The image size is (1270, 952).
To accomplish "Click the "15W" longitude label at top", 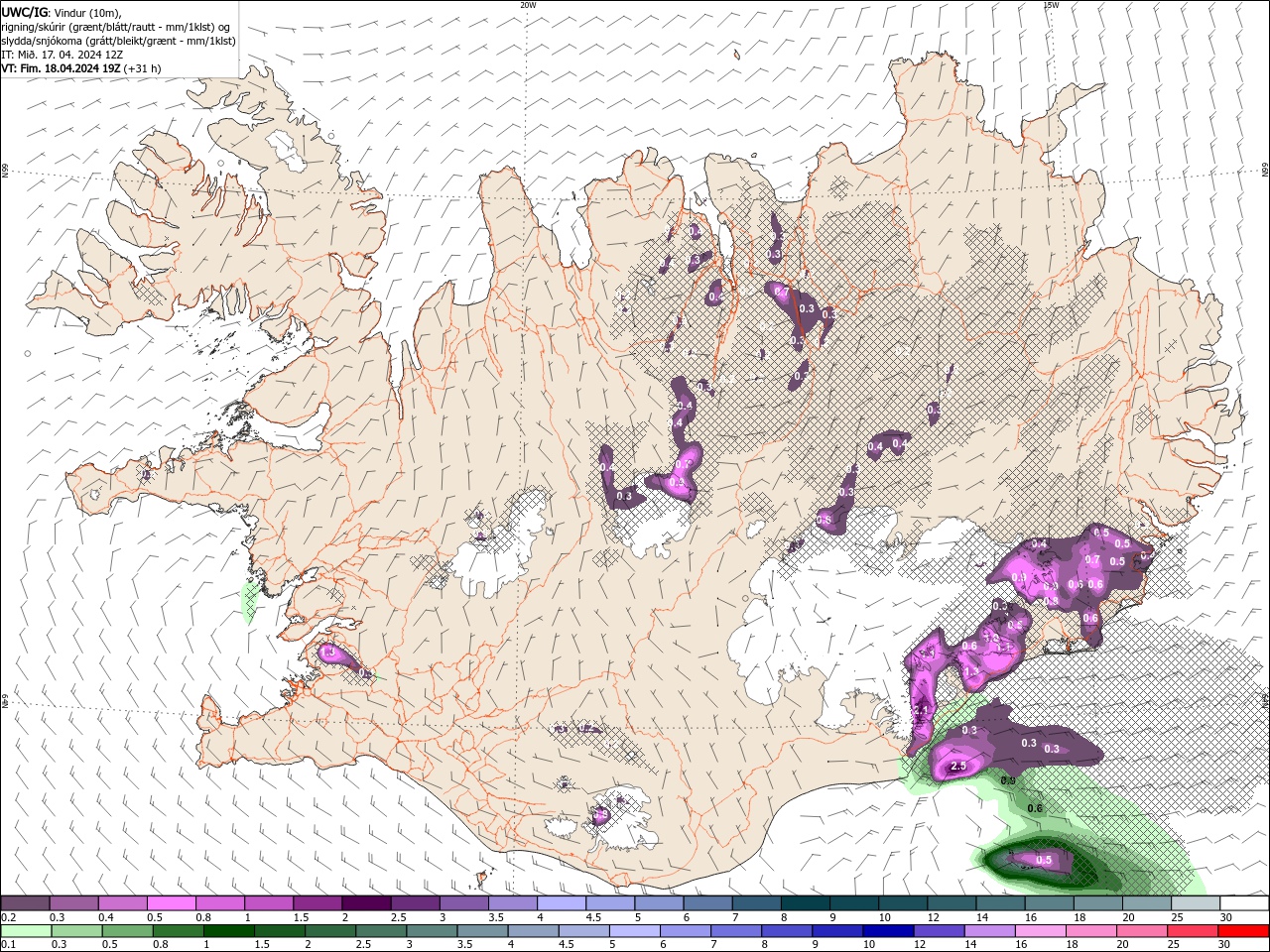I will coord(1051,5).
